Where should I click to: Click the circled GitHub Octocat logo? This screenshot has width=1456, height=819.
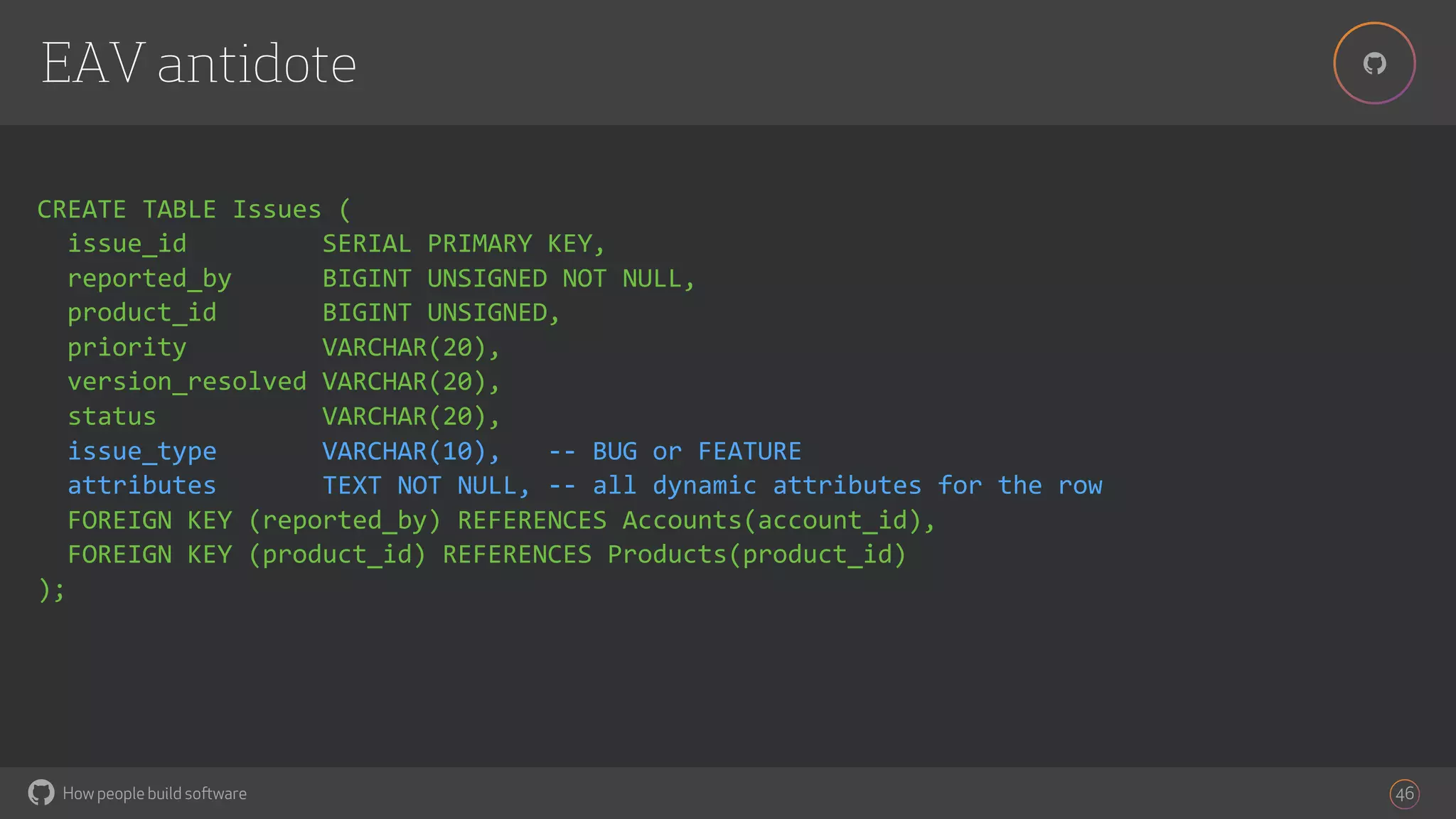(x=1374, y=63)
